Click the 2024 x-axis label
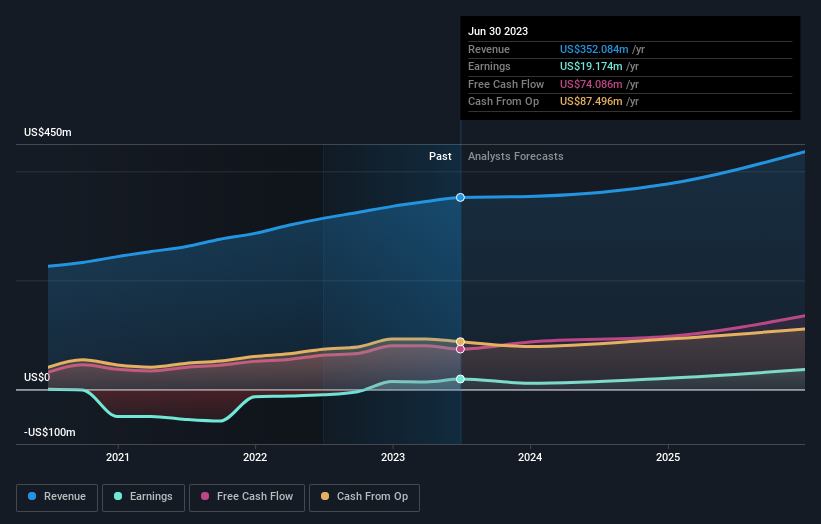 (x=530, y=458)
